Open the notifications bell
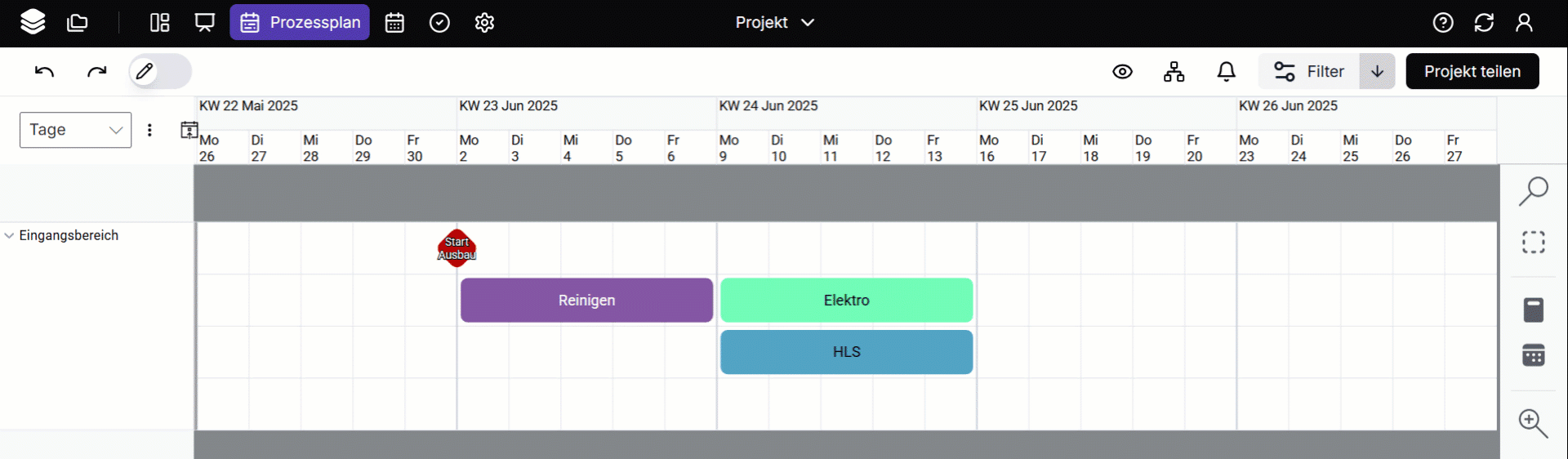The width and height of the screenshot is (1568, 459). coord(1226,72)
